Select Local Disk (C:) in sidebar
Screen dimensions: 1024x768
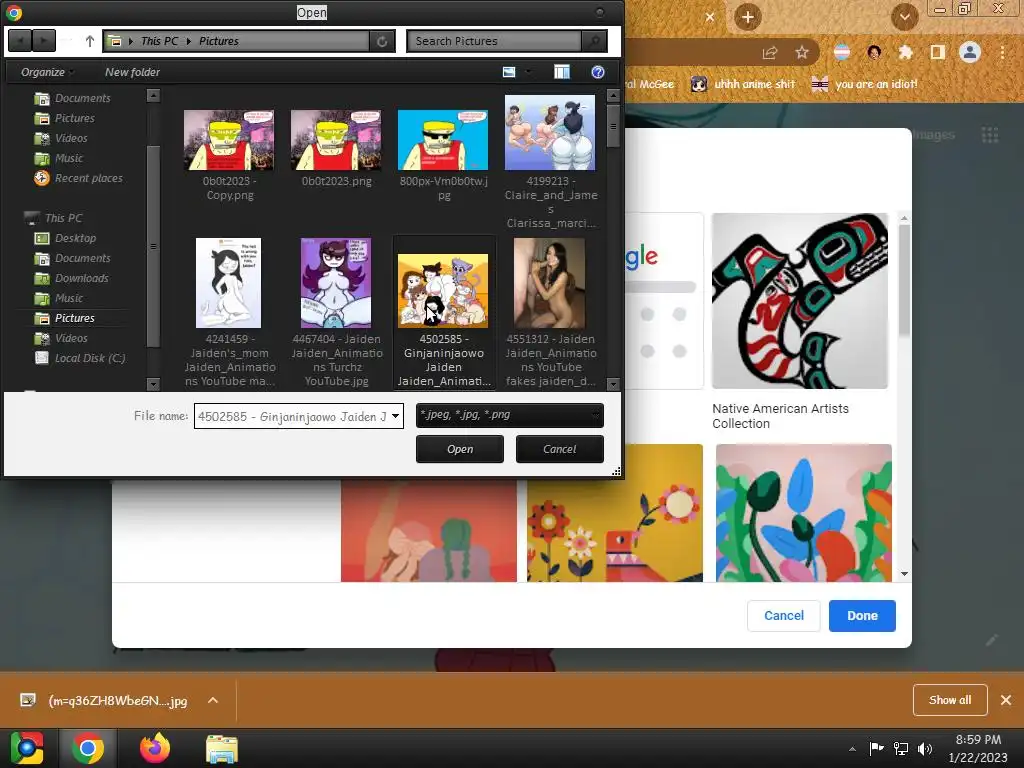(80, 358)
